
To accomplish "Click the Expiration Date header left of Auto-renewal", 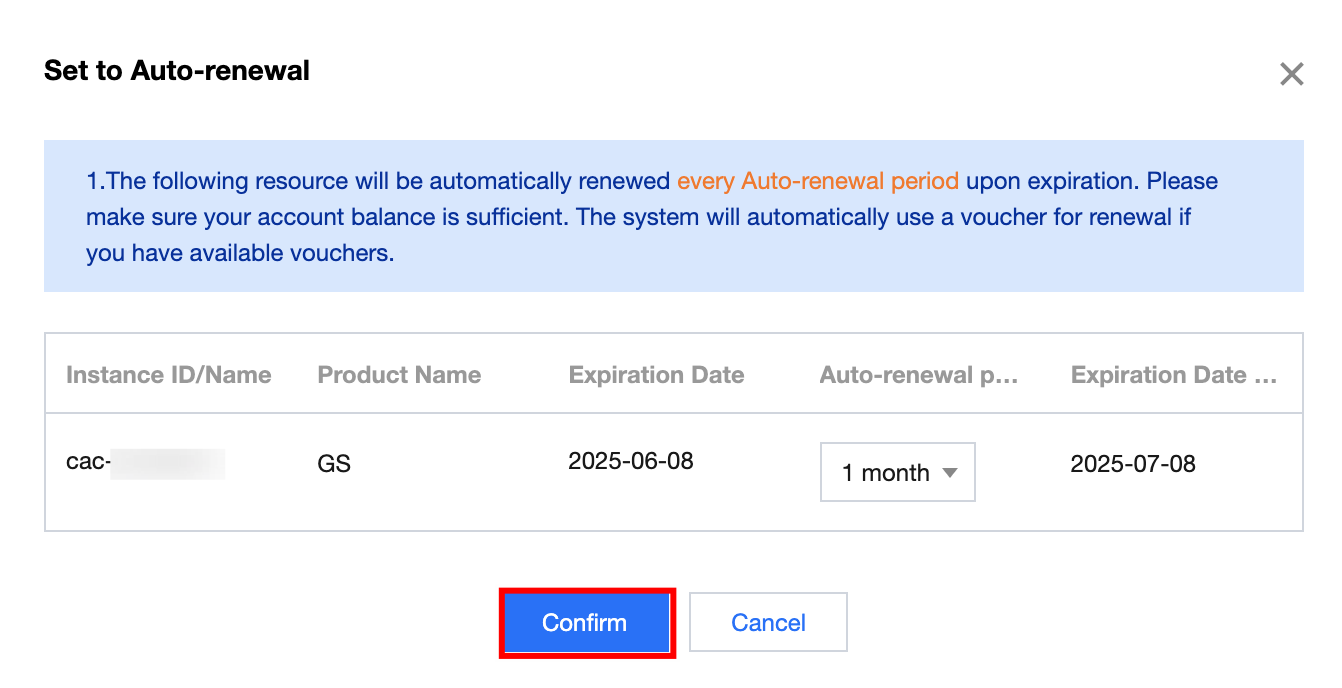I will tap(656, 375).
